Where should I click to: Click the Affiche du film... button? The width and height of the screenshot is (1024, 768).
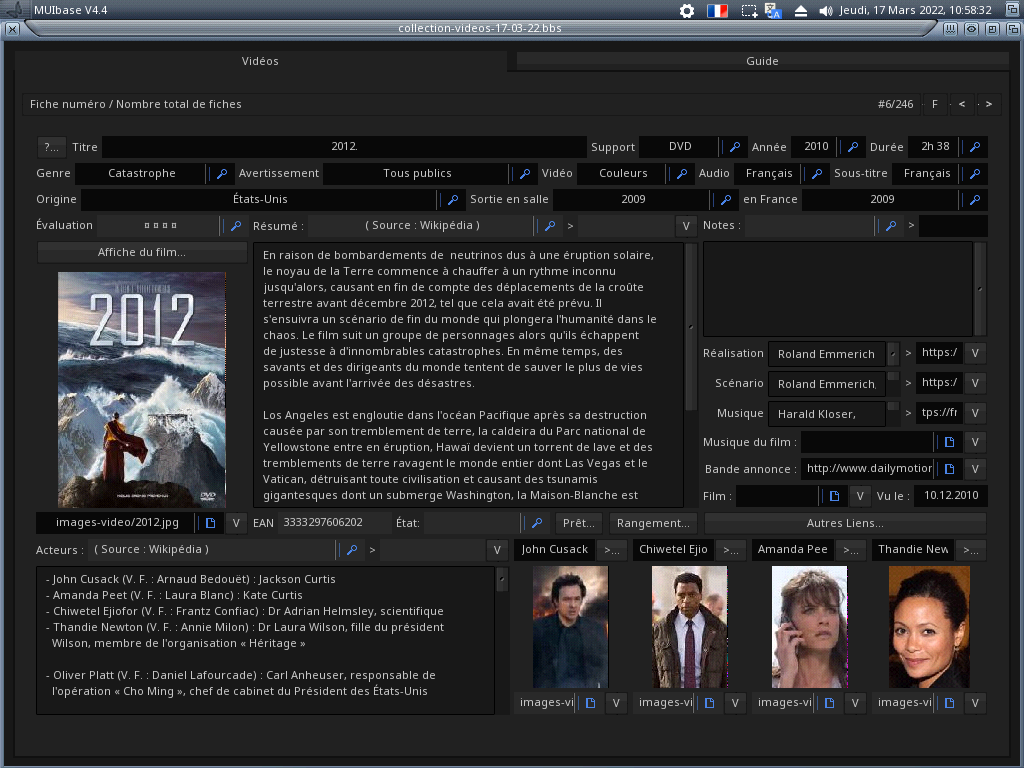[x=142, y=252]
